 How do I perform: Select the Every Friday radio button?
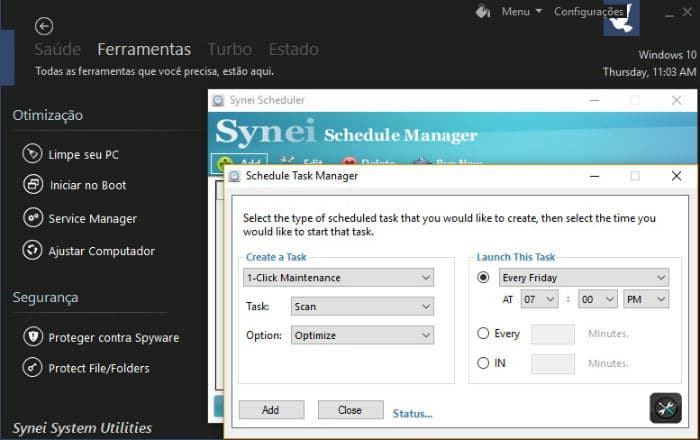click(x=483, y=278)
